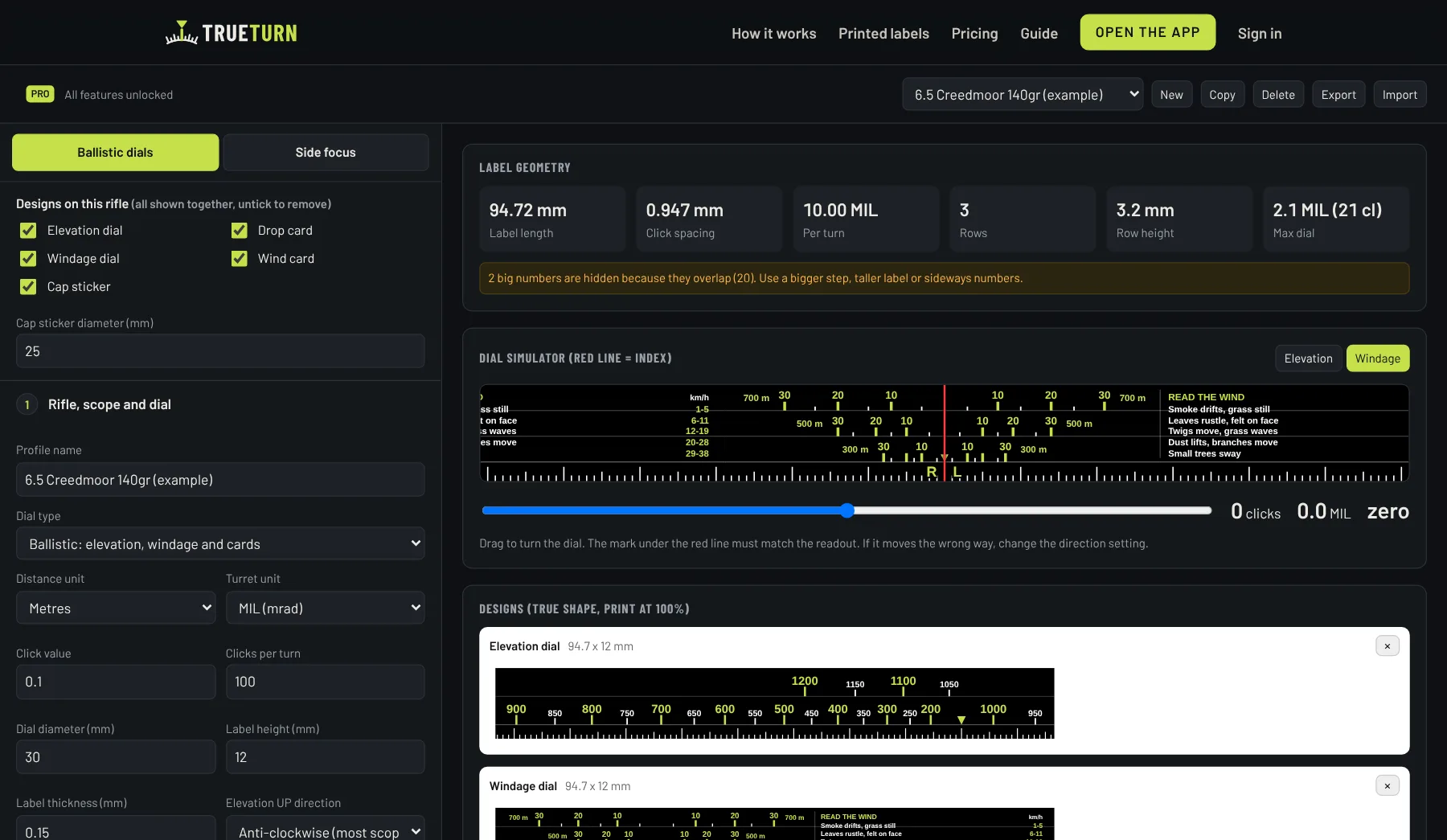The width and height of the screenshot is (1447, 840).
Task: Click the dial simulator slider handle
Action: pos(847,510)
